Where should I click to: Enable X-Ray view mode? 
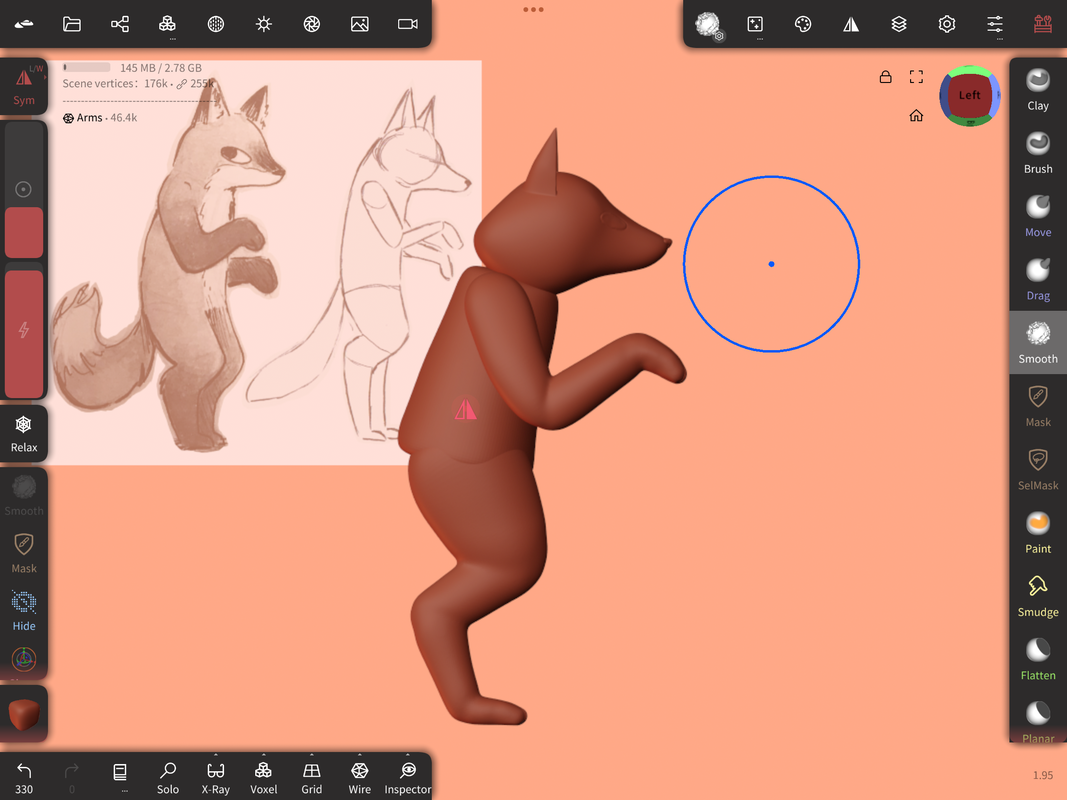pyautogui.click(x=216, y=777)
